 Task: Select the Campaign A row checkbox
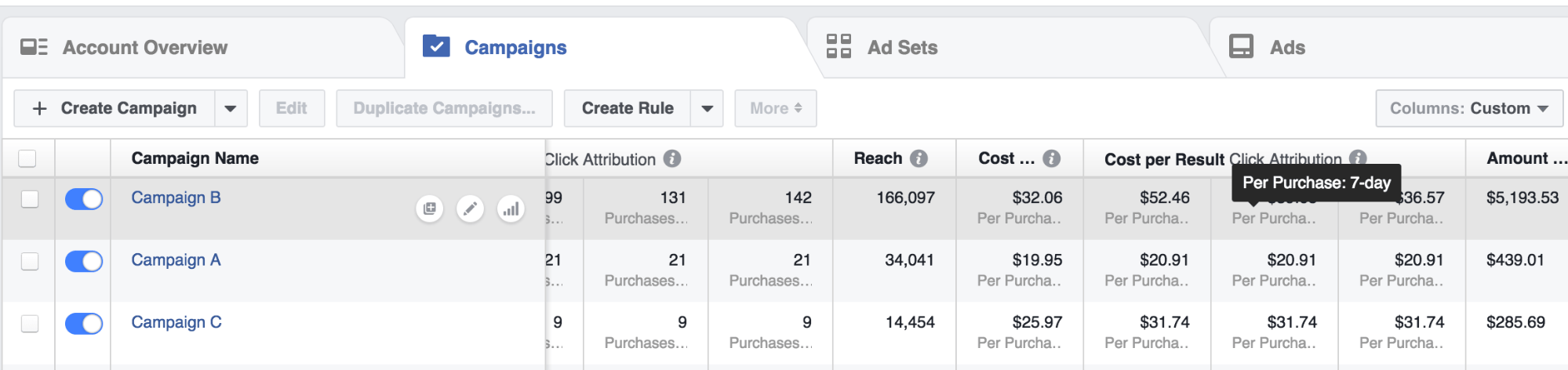[x=30, y=261]
